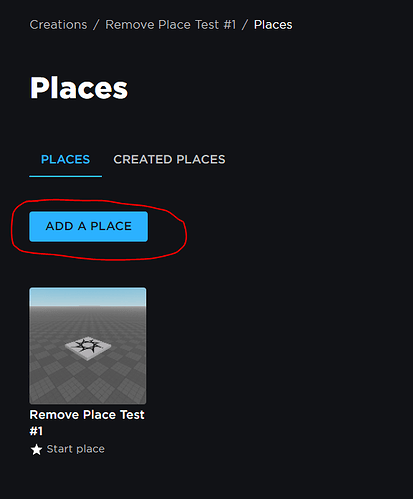
Task: Click the word PLACE on the blue button
Action: coord(111,226)
